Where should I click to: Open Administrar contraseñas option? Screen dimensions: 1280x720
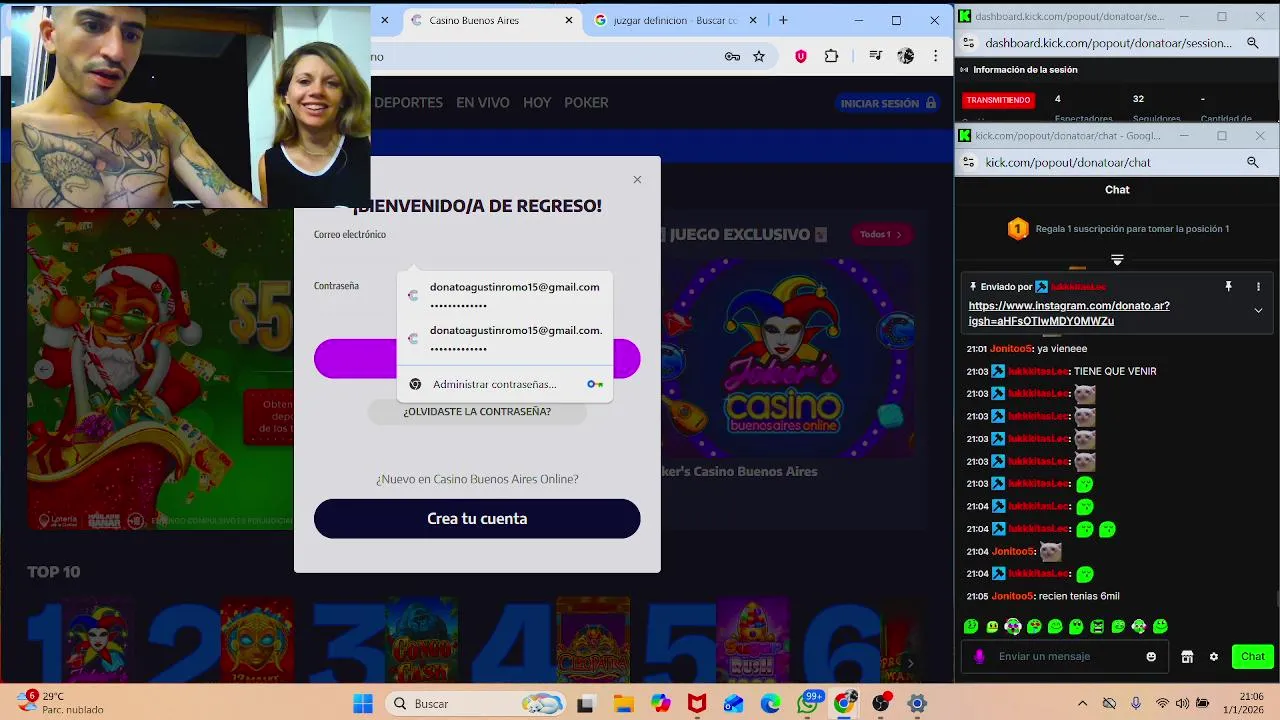tap(505, 384)
